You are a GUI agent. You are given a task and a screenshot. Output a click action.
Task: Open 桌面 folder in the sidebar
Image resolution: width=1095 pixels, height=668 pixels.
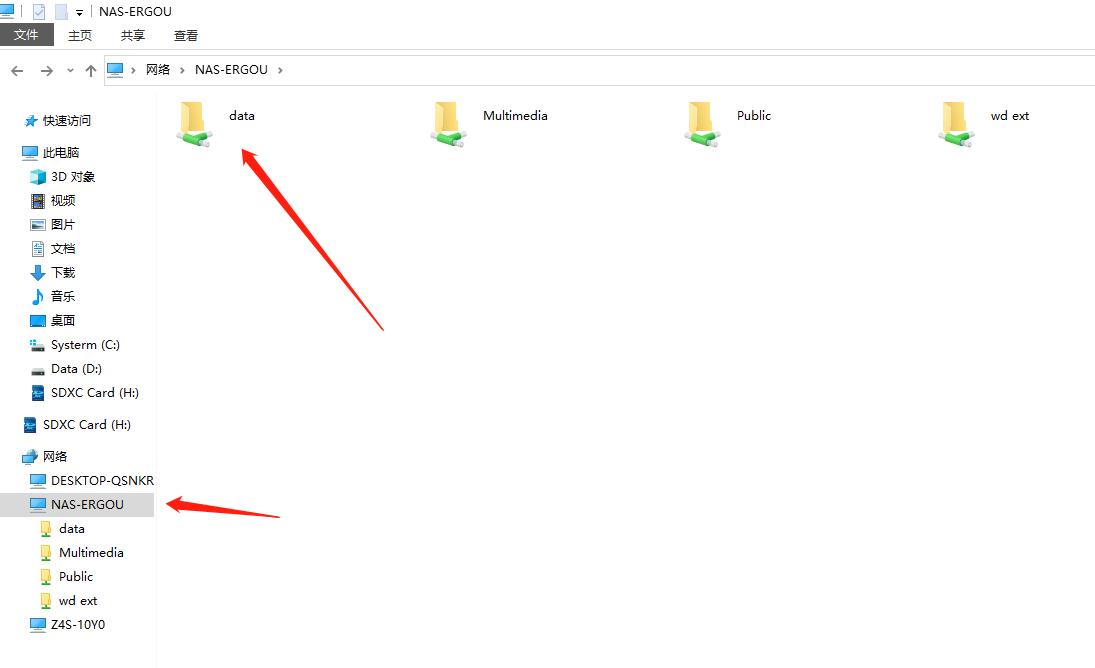[63, 320]
